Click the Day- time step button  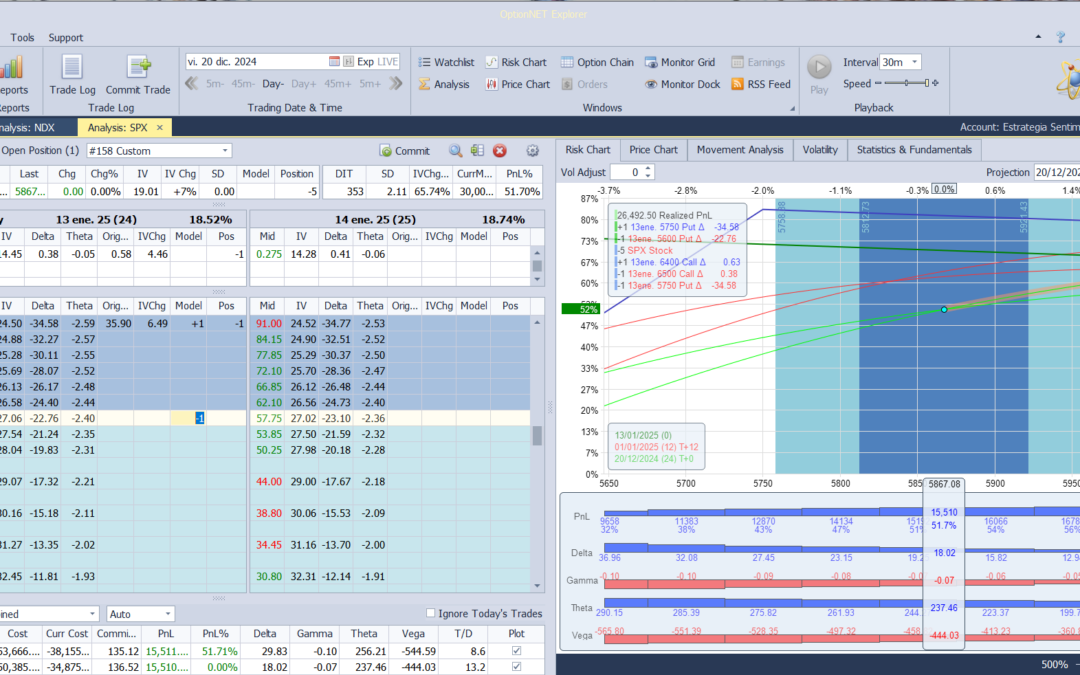[x=273, y=83]
